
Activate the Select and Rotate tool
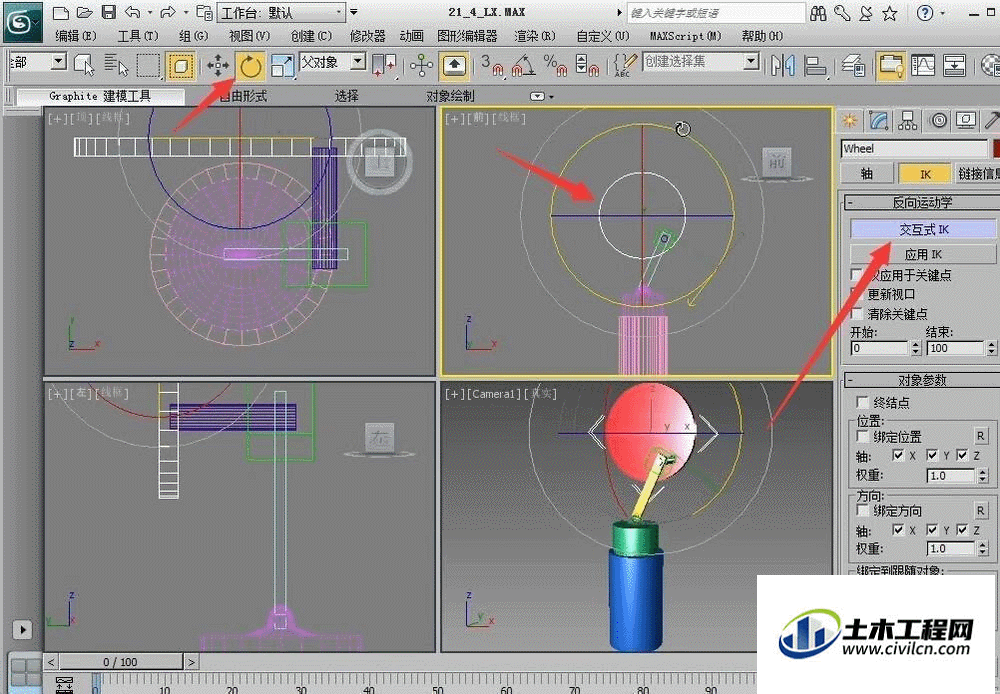click(251, 65)
